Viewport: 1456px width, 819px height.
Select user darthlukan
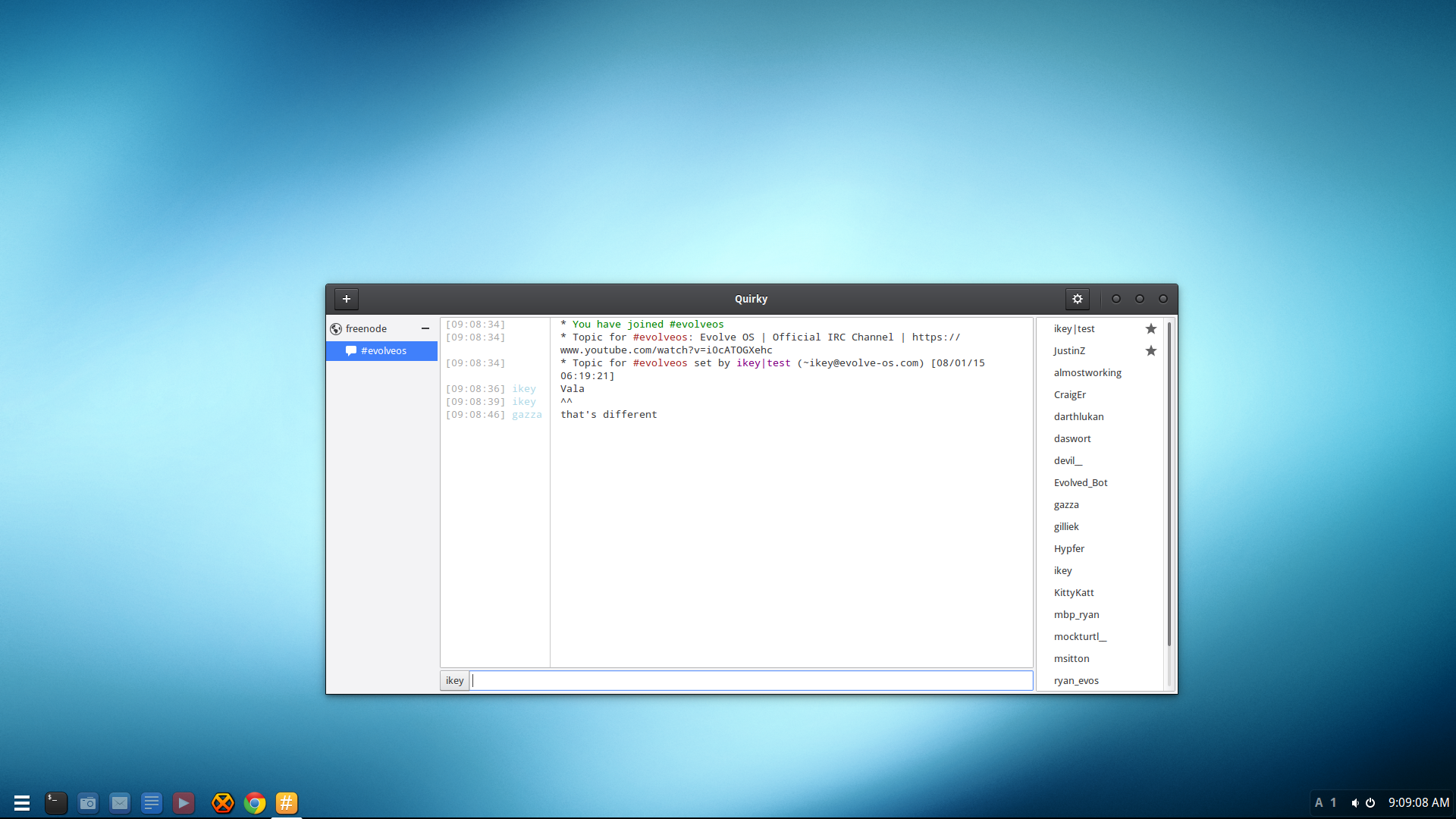pos(1078,416)
